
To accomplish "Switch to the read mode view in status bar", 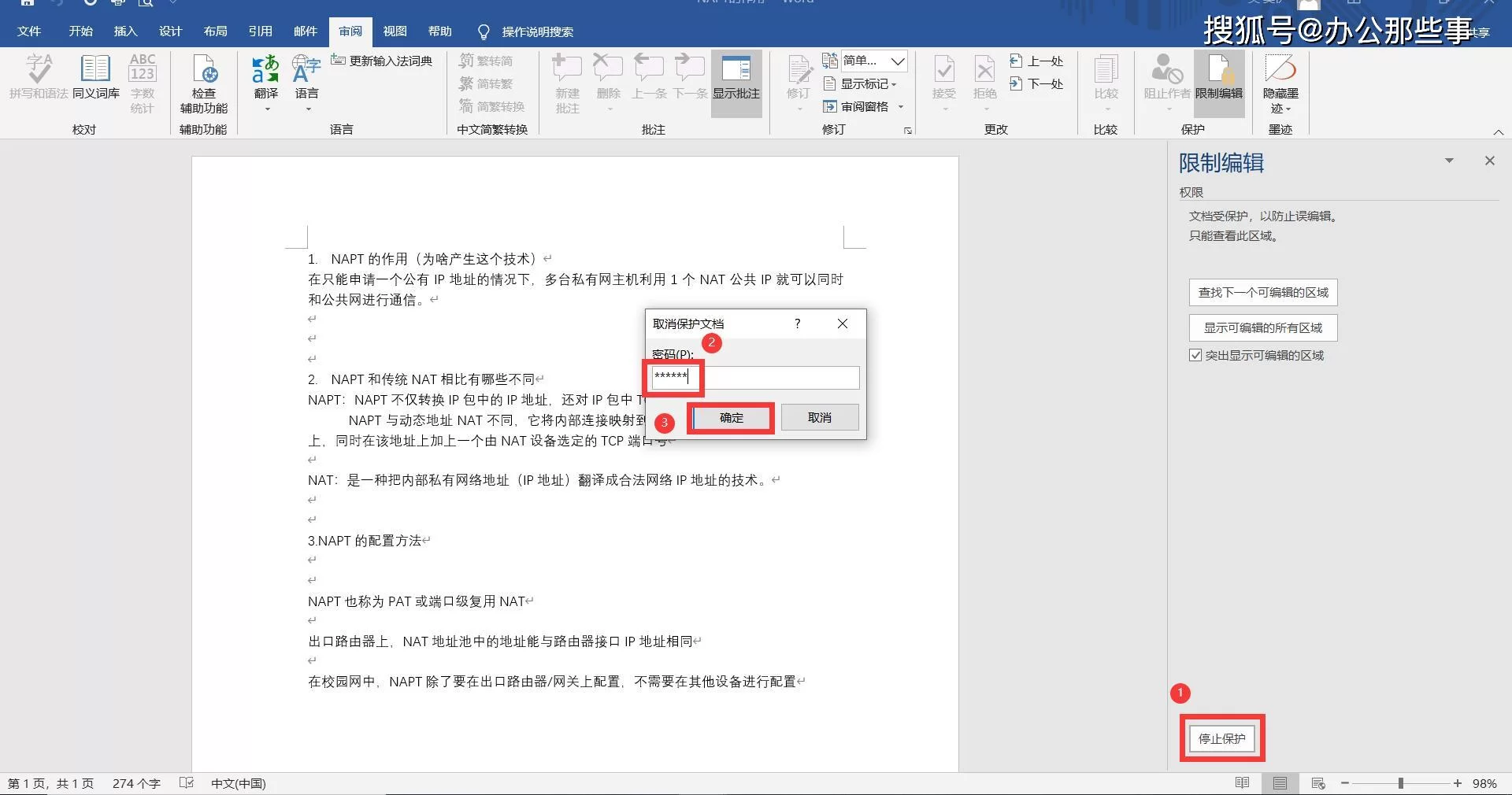I will tap(1242, 783).
